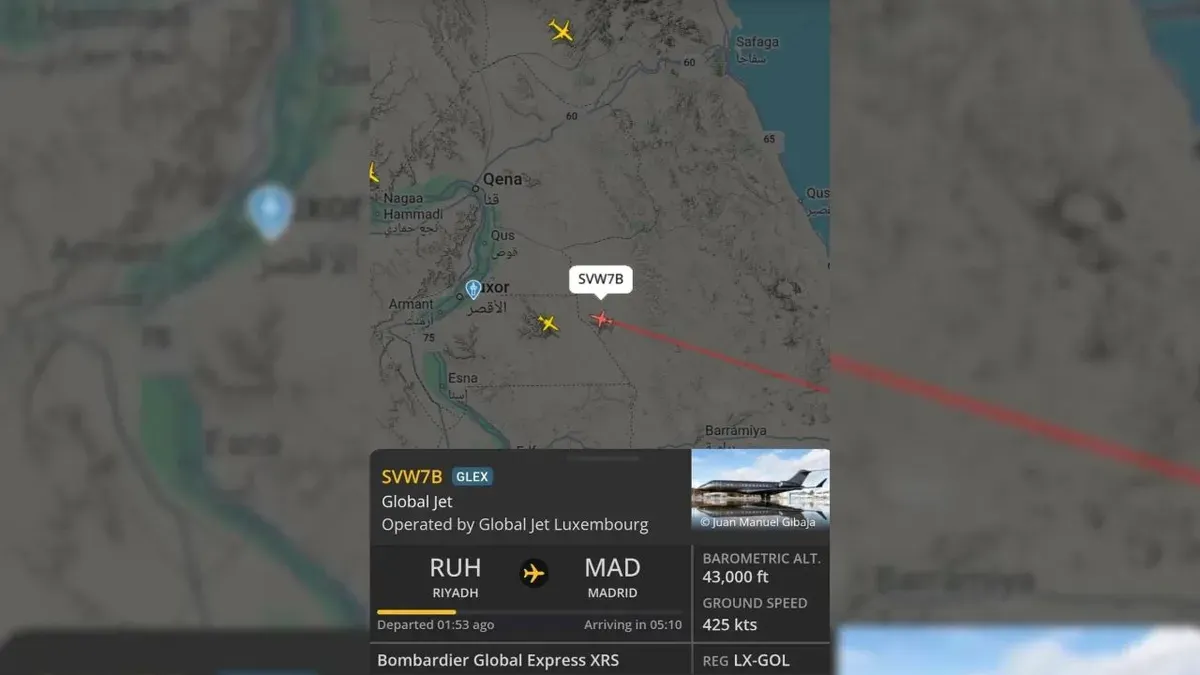Tap the RUH Riyadh departure airport
Screen dimensions: 1200x675
(x=455, y=577)
